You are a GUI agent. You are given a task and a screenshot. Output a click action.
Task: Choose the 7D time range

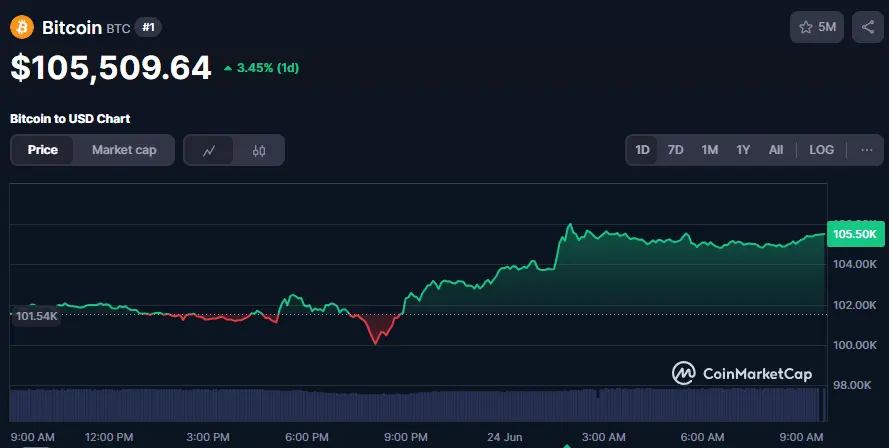pos(675,150)
